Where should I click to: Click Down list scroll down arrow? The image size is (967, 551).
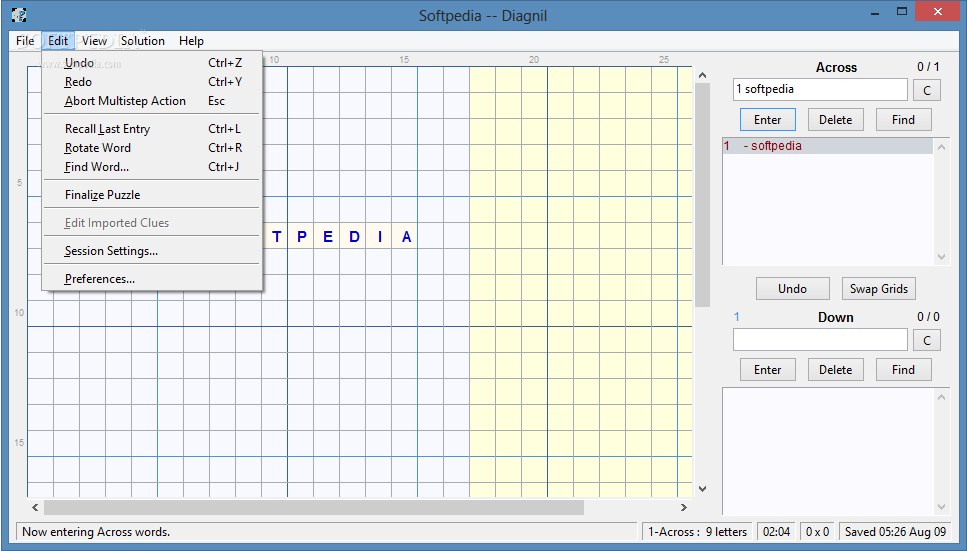[941, 507]
